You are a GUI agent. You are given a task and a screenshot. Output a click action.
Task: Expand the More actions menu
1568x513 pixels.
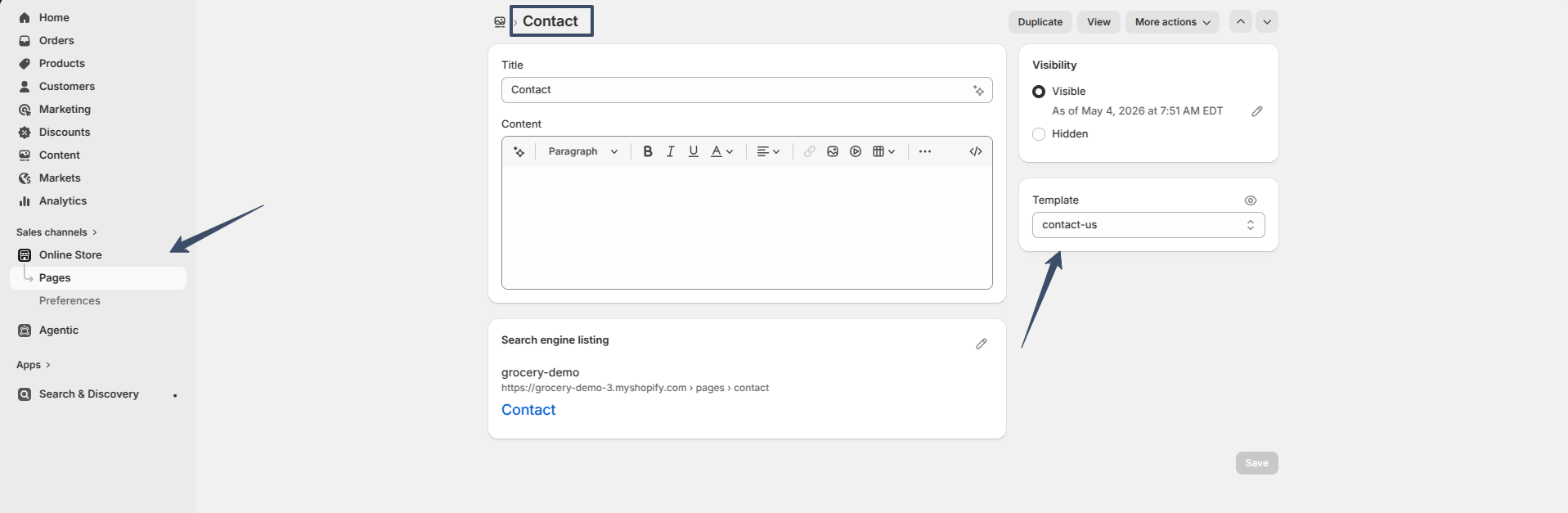coord(1172,22)
